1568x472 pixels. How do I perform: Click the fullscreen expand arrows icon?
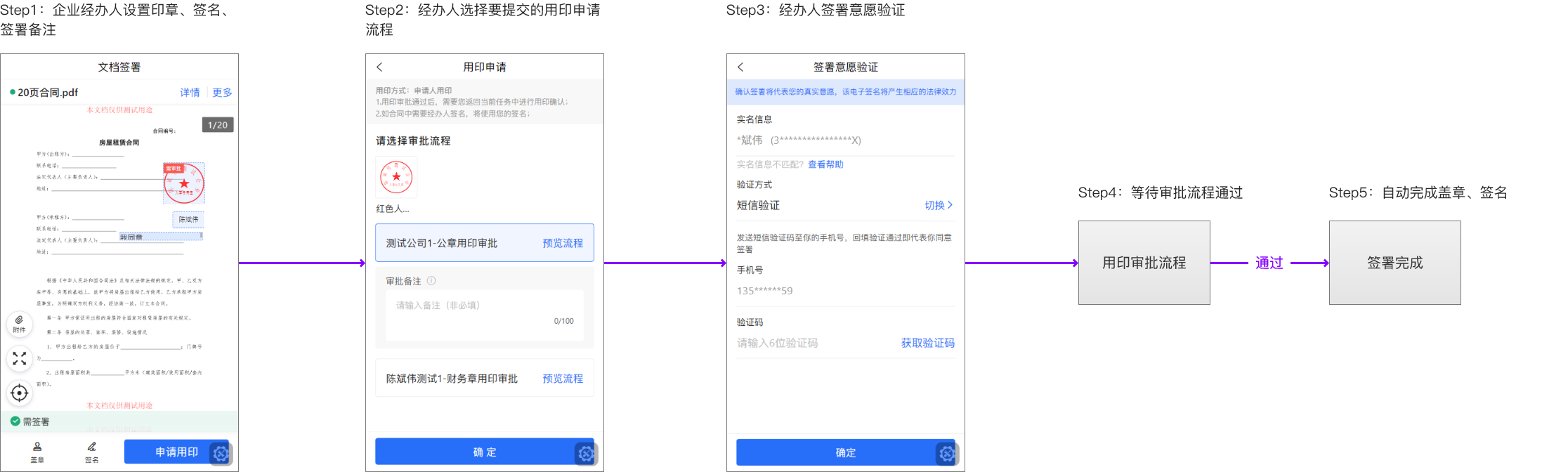20,359
